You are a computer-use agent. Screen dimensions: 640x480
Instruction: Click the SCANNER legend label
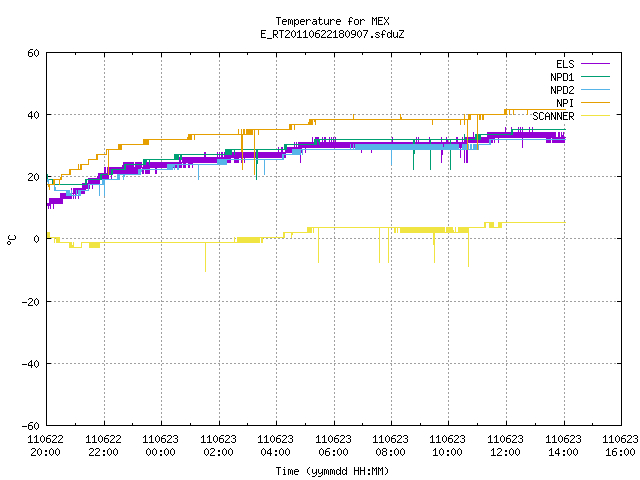point(553,116)
